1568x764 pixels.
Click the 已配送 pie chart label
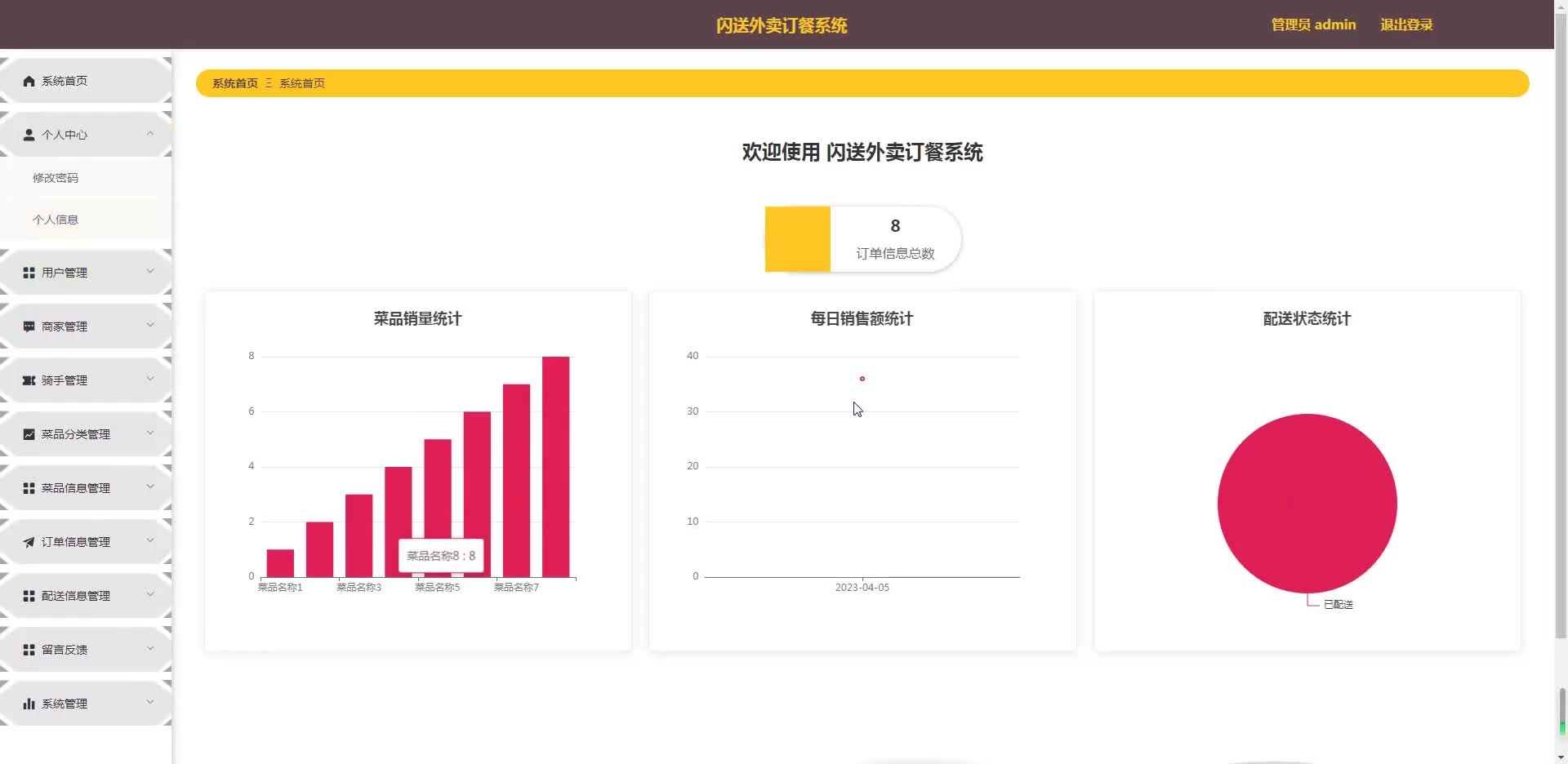click(x=1339, y=605)
